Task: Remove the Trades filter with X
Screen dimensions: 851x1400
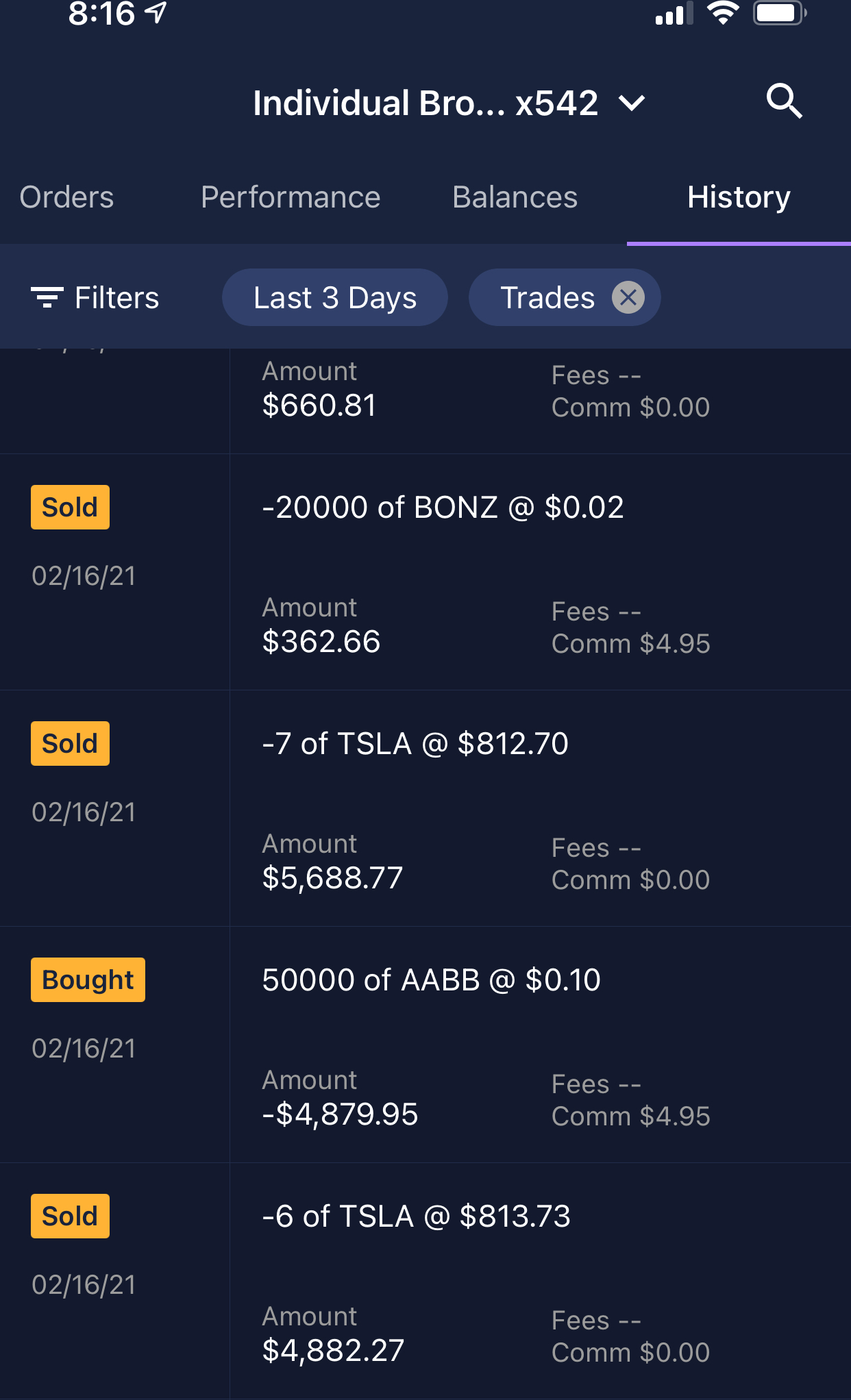Action: click(x=628, y=297)
